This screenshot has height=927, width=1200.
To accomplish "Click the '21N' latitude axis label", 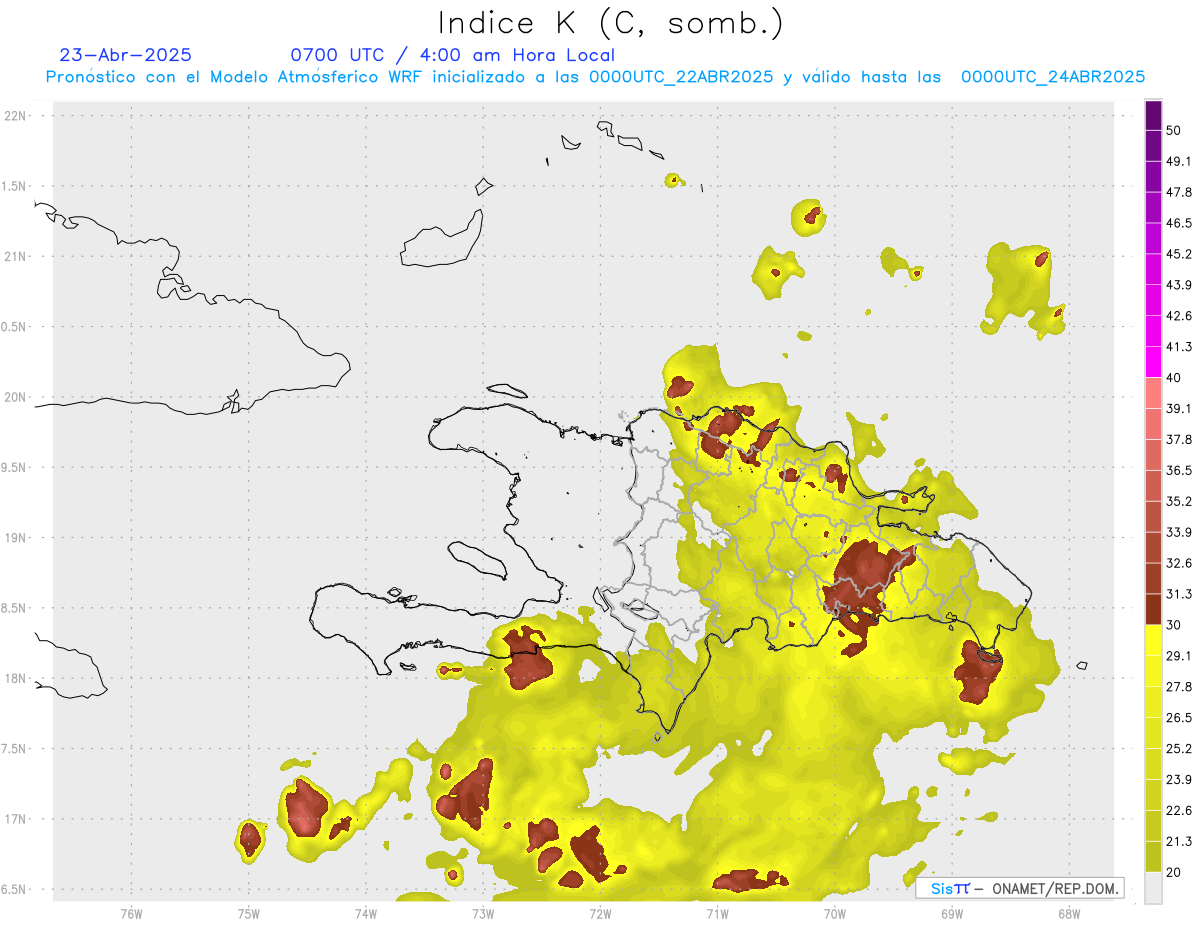I will tap(16, 257).
